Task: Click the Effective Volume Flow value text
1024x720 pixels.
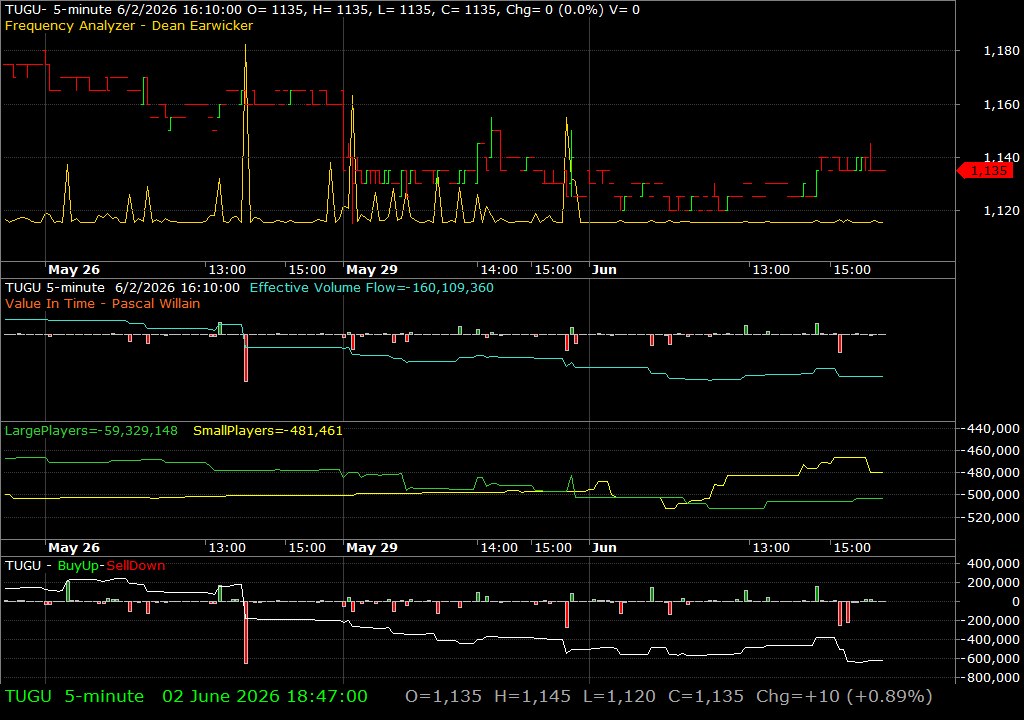Action: coord(372,287)
